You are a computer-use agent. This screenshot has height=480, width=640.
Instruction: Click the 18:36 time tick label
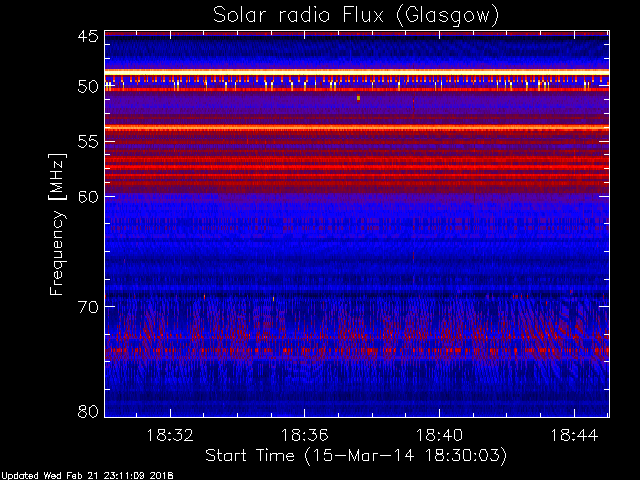304,436
